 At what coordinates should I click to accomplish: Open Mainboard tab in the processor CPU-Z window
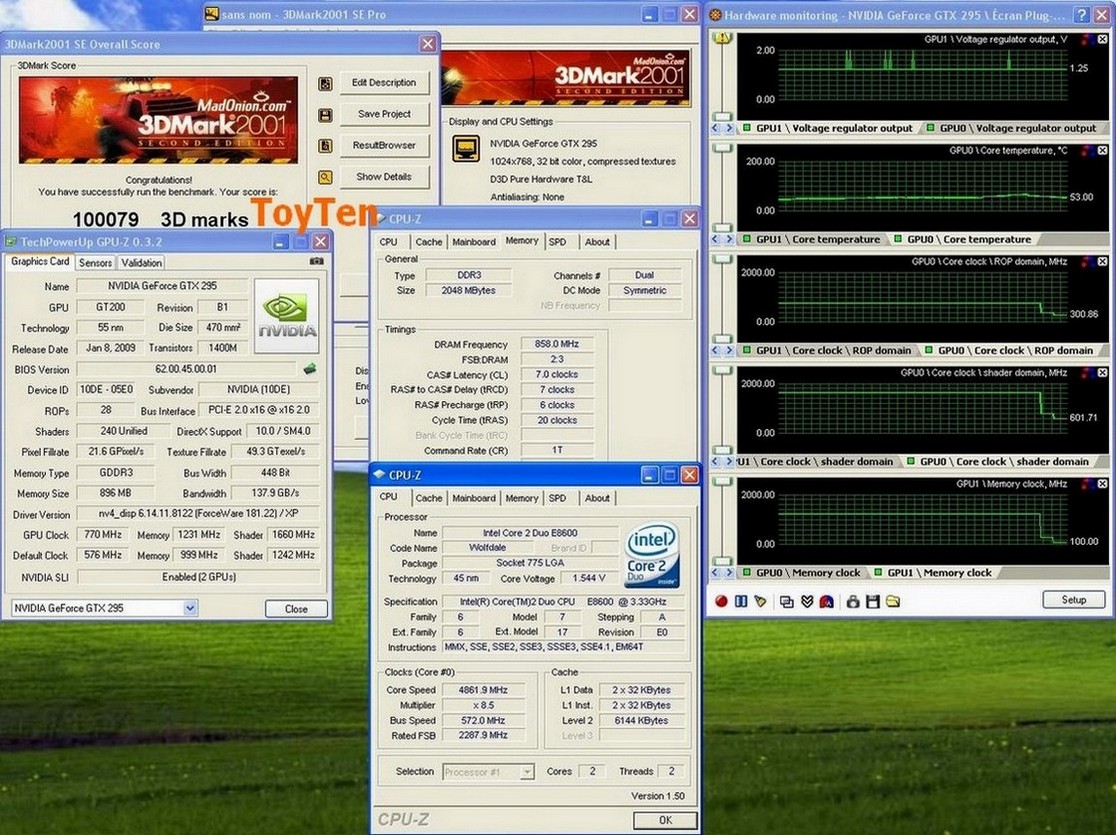473,498
